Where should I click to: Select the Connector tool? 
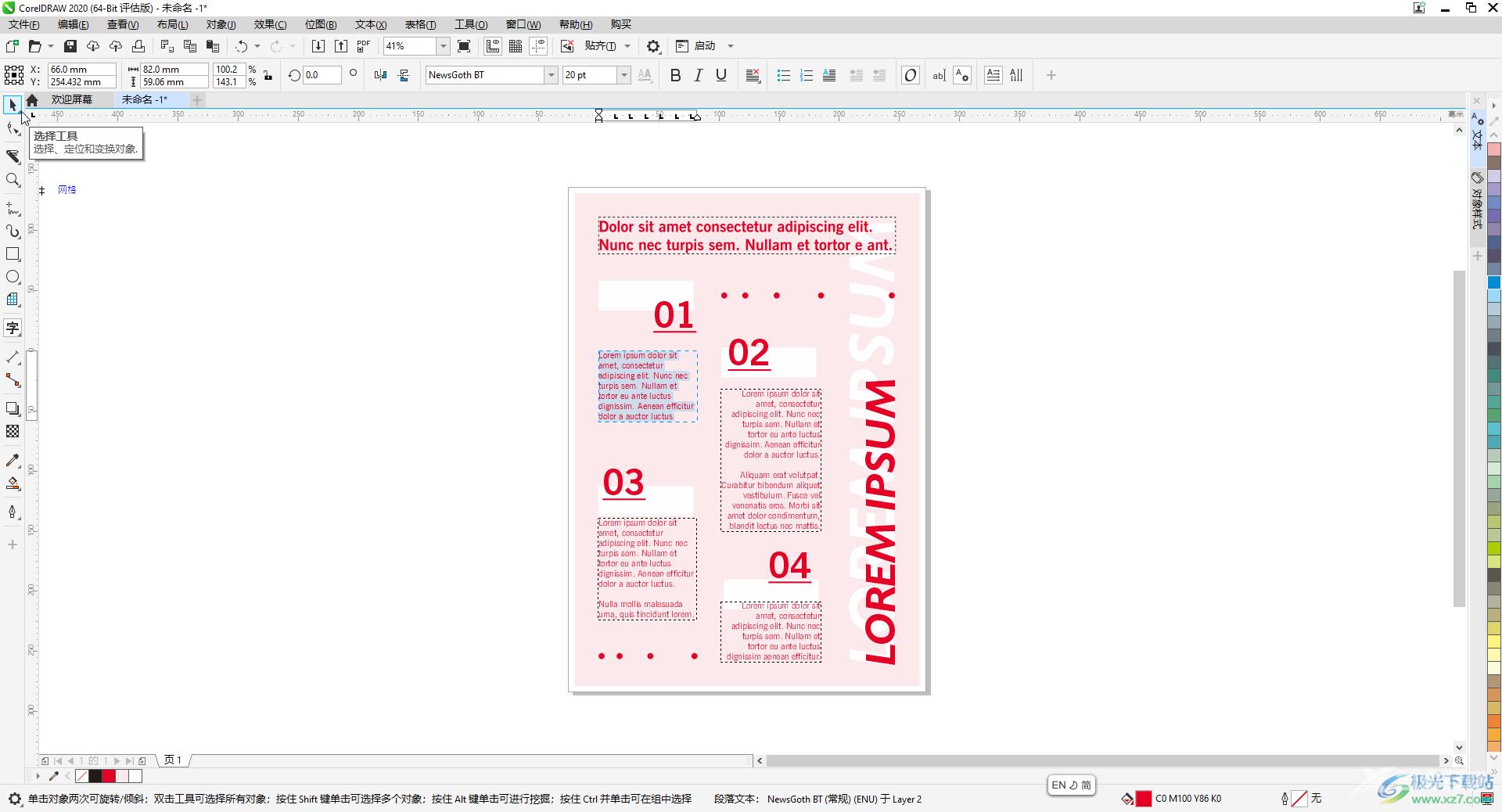point(13,380)
